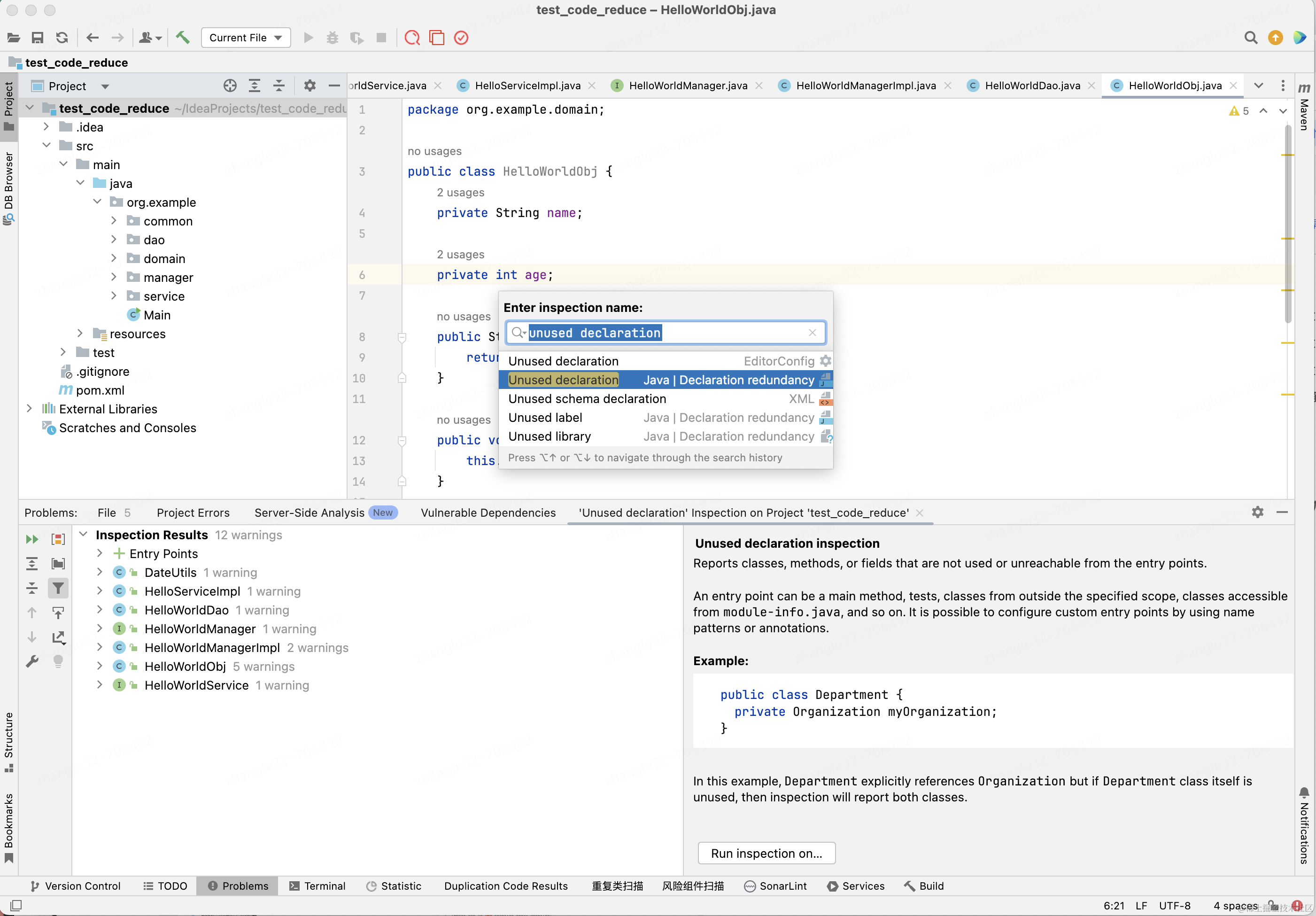Choose Unused label inspection entry
Viewport: 1316px width, 916px height.
coord(666,417)
